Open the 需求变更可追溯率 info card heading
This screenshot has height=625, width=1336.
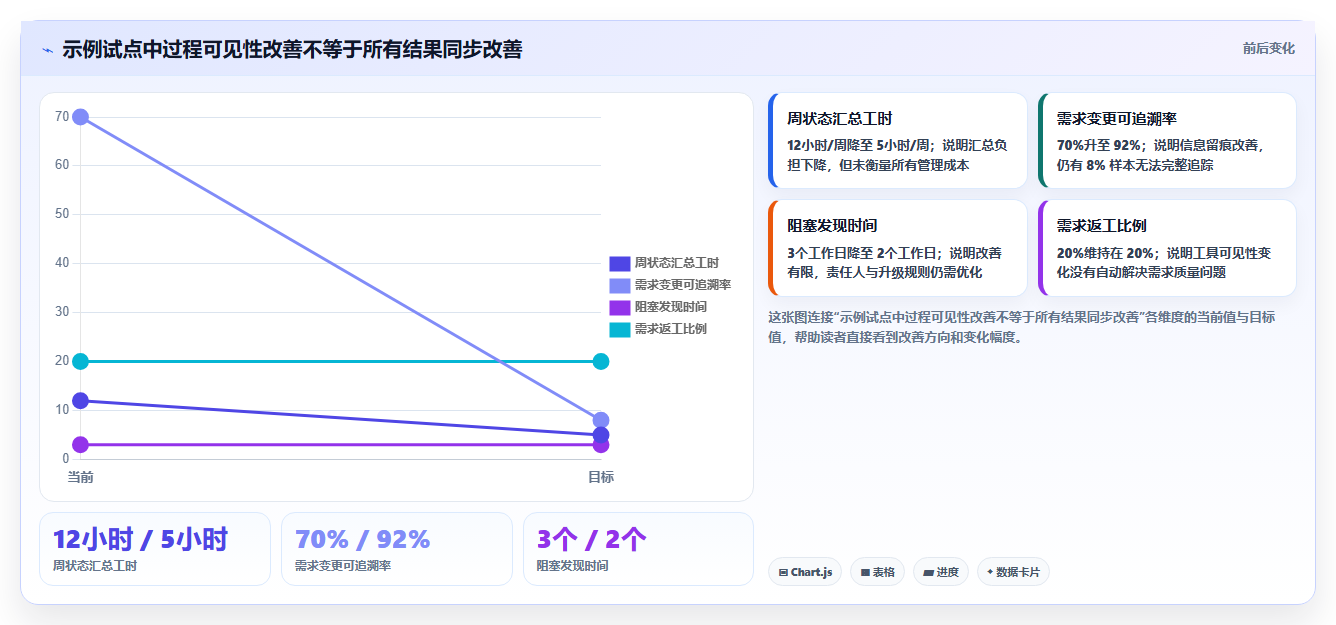click(1117, 118)
